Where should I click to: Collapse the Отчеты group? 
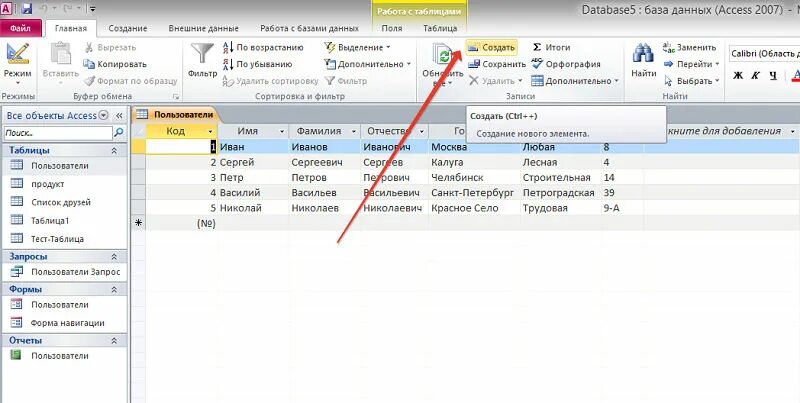[x=114, y=340]
